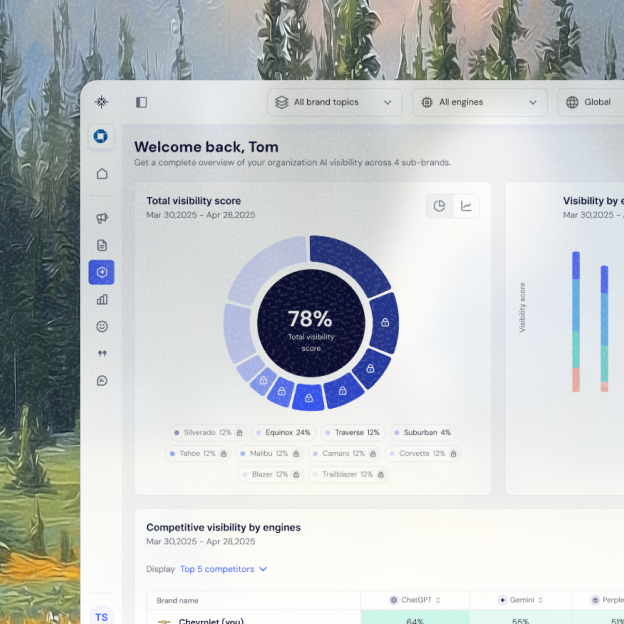Screen dimensions: 624x624
Task: Click the first stacked bar in Visibility chart
Action: coord(576,322)
